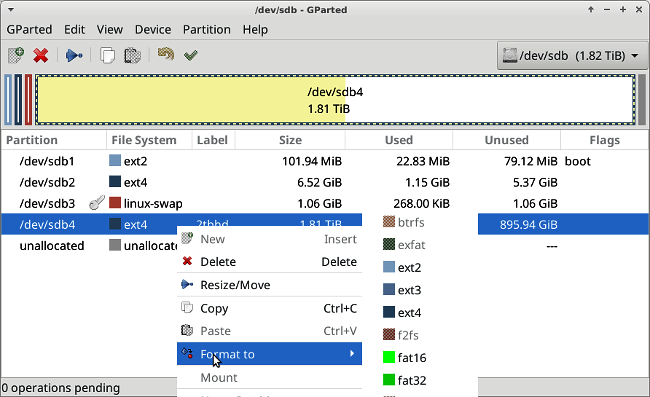Click the gray unallocated strip in the disk map
This screenshot has width=650, height=397.
pos(642,99)
